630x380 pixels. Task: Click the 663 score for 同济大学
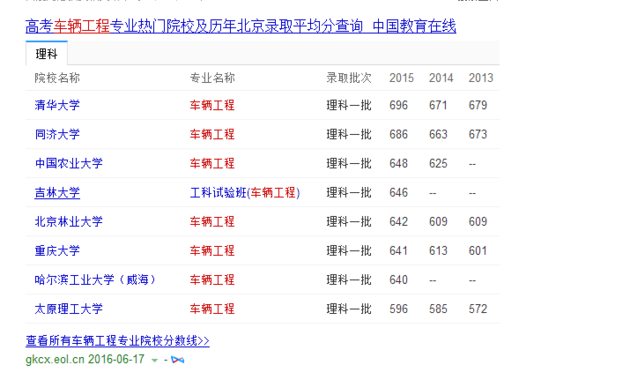[438, 134]
